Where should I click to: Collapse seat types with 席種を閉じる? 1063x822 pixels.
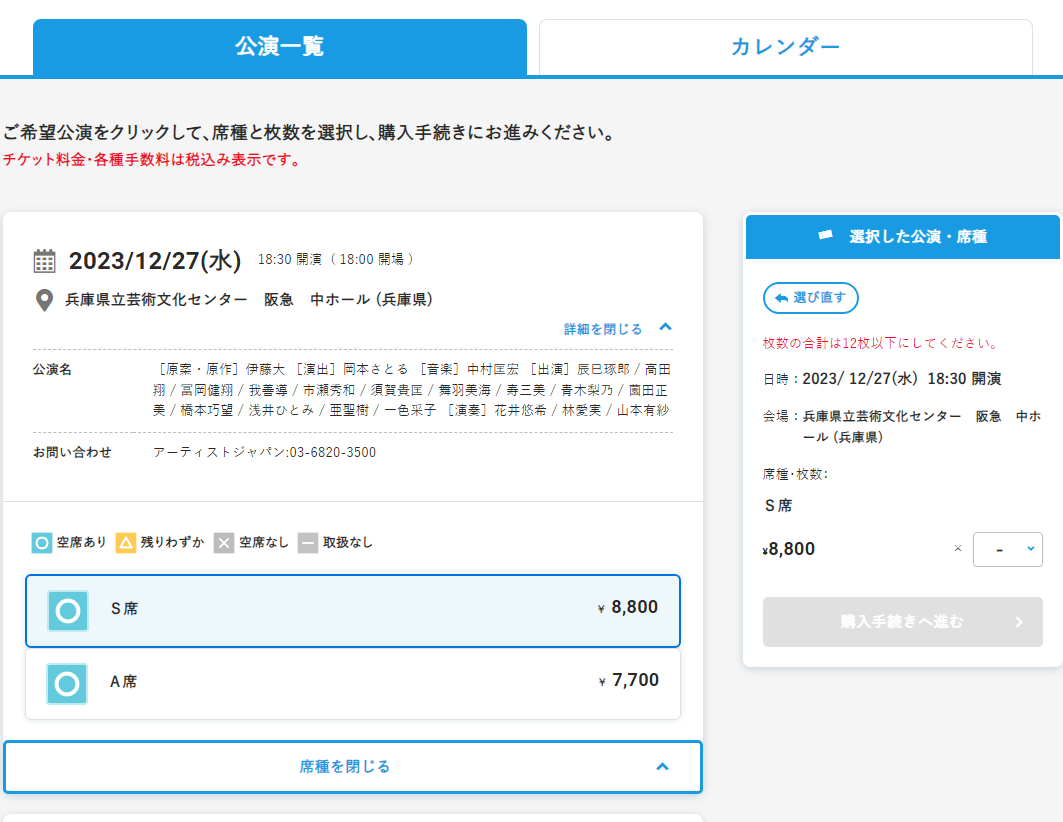pyautogui.click(x=345, y=767)
